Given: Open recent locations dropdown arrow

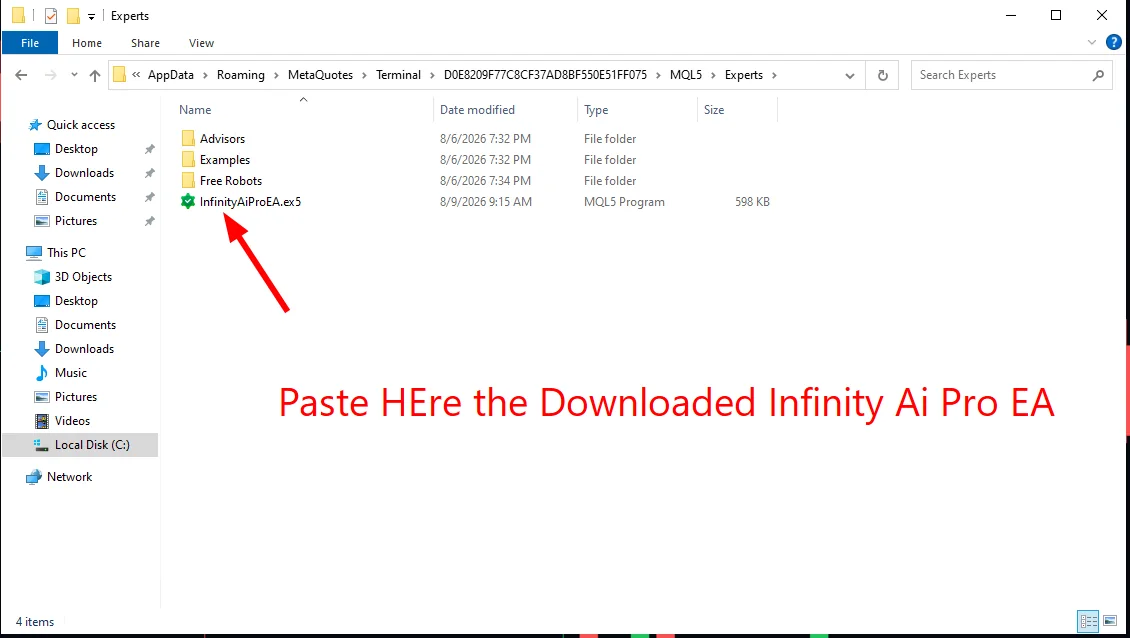Looking at the screenshot, I should point(74,75).
